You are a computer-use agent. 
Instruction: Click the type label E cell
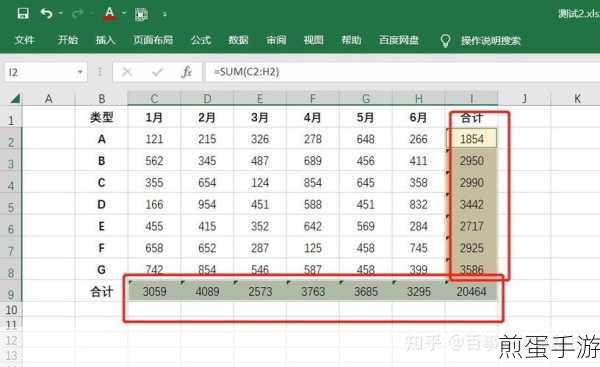(101, 226)
